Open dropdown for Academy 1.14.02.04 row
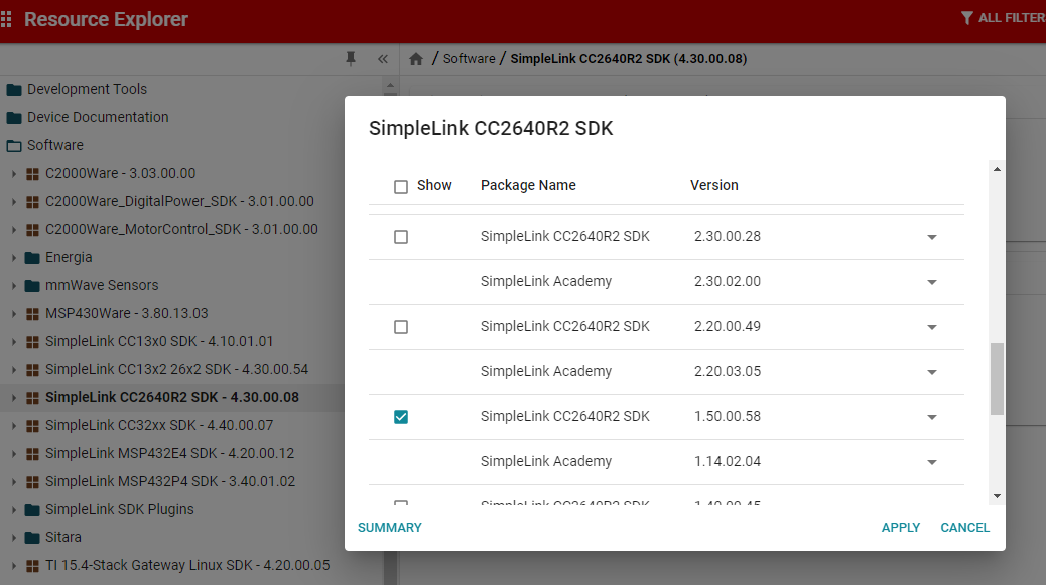This screenshot has height=585, width=1046. coord(932,462)
